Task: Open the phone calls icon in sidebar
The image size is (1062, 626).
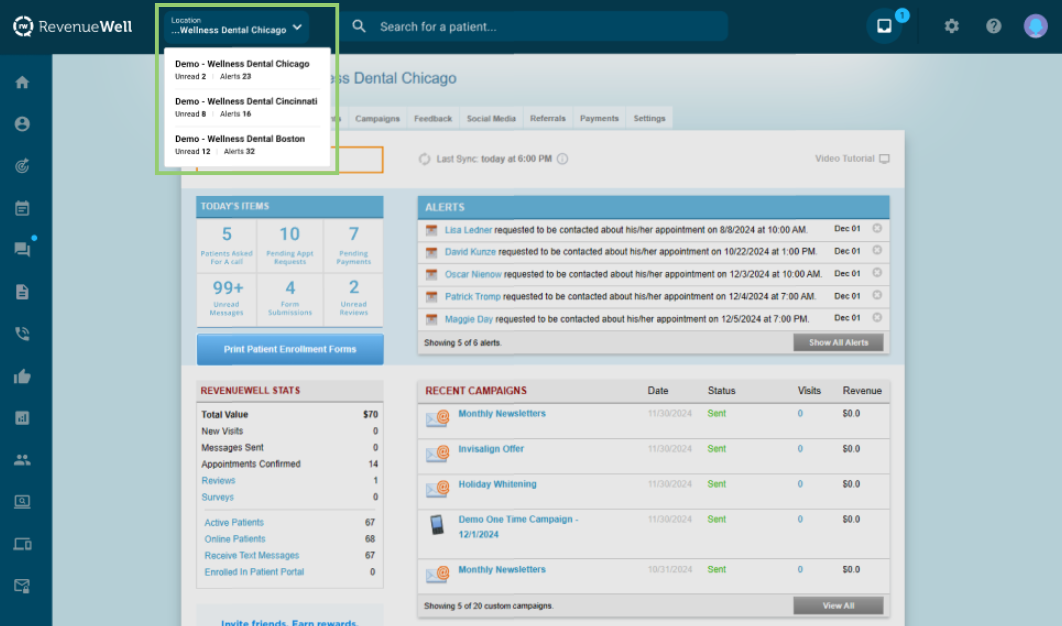Action: coord(22,334)
